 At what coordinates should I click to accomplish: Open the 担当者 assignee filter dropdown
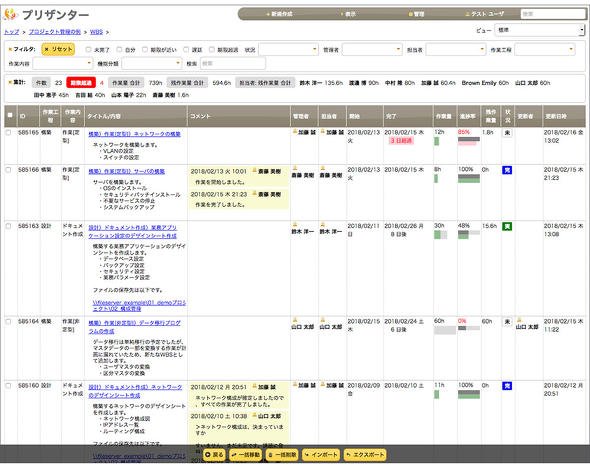pos(456,49)
